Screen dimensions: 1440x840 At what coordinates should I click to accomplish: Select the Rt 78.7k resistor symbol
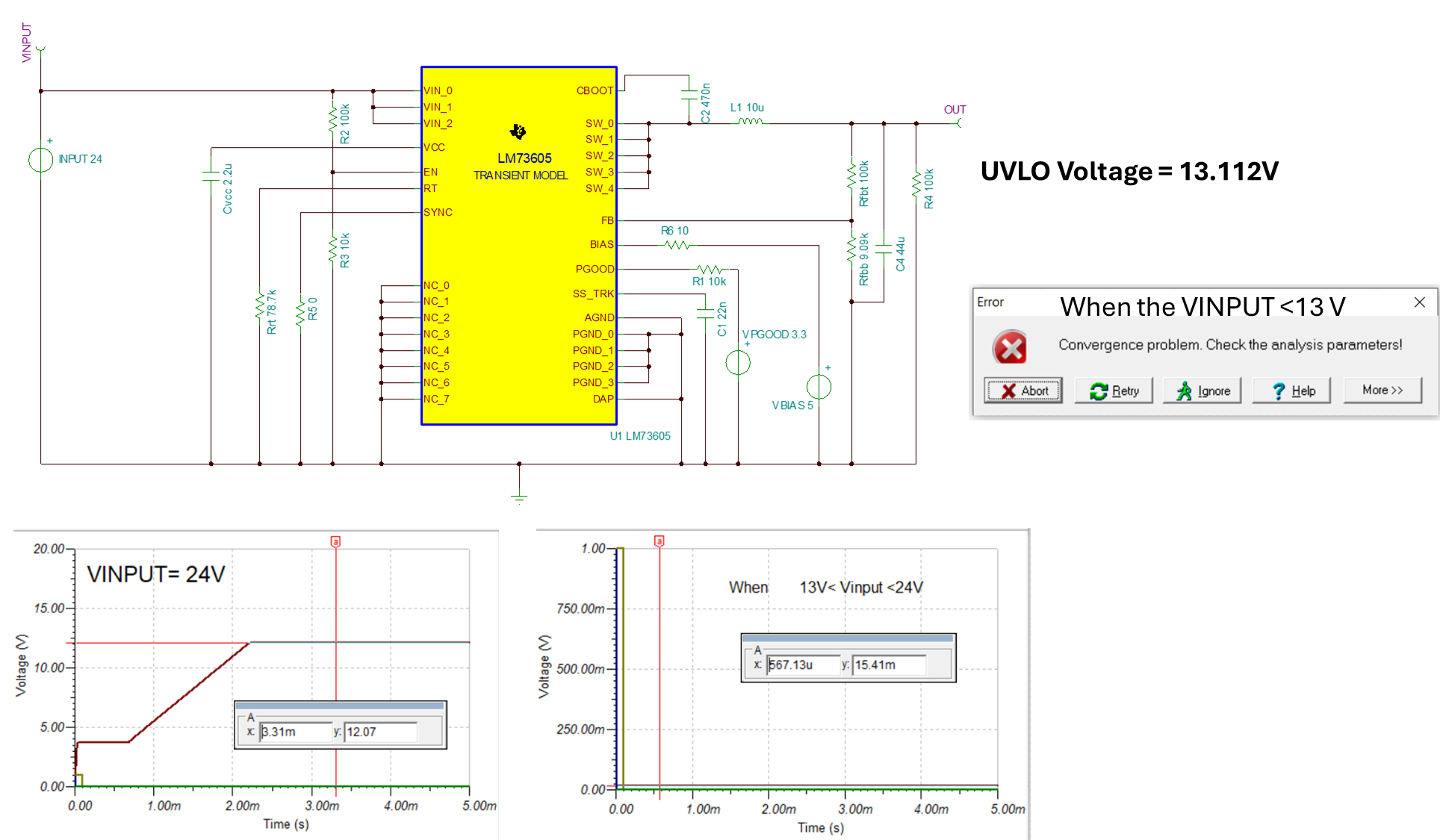259,307
